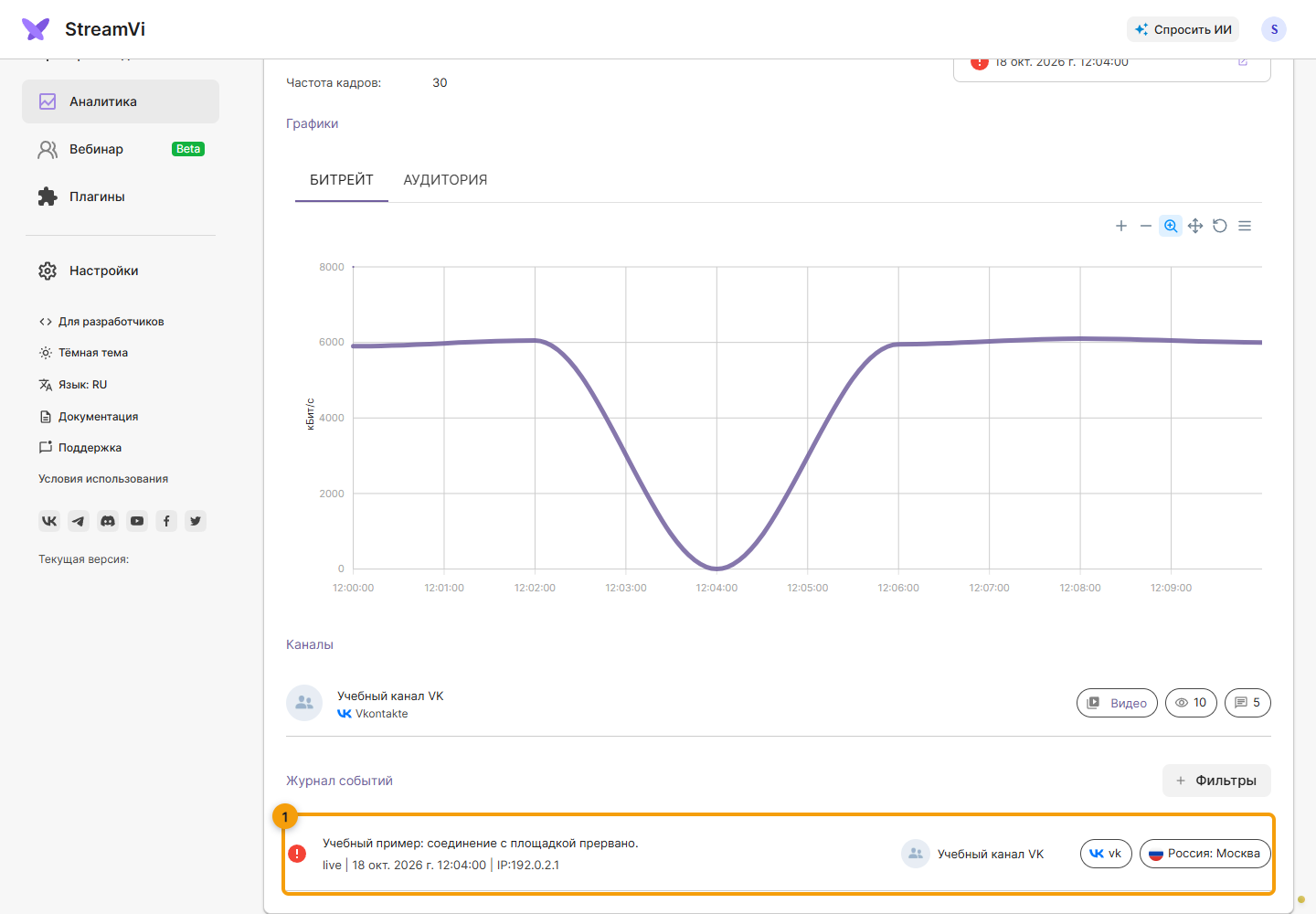Open the VK social link icon in sidebar

(x=49, y=521)
